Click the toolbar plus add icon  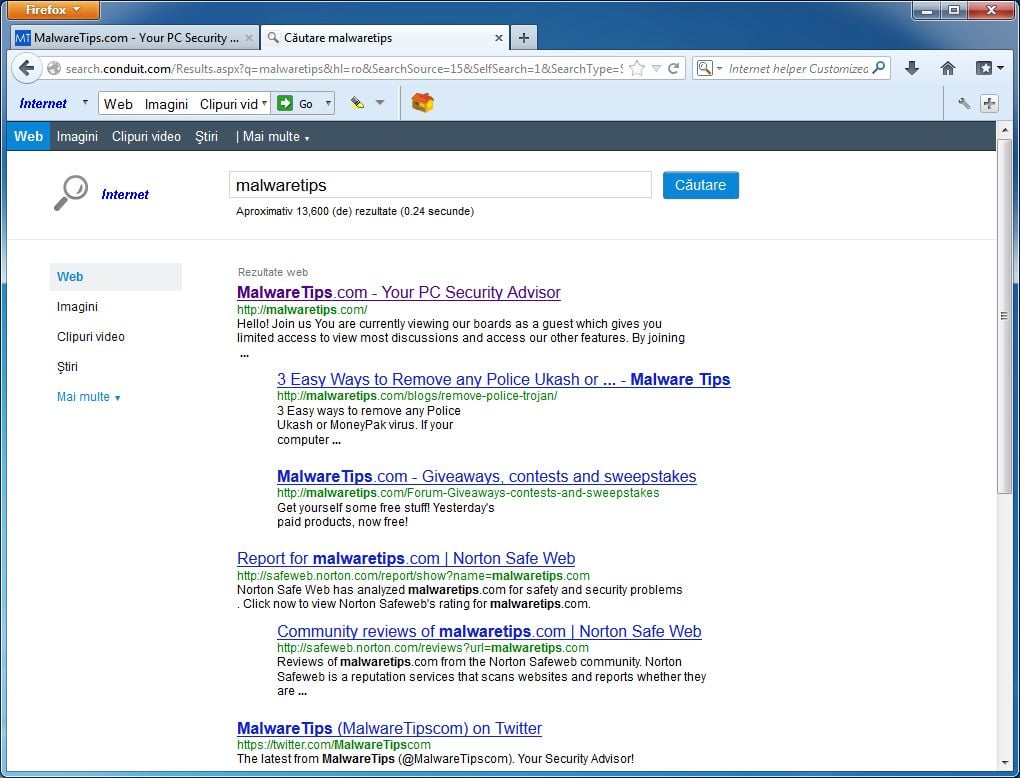coord(989,103)
